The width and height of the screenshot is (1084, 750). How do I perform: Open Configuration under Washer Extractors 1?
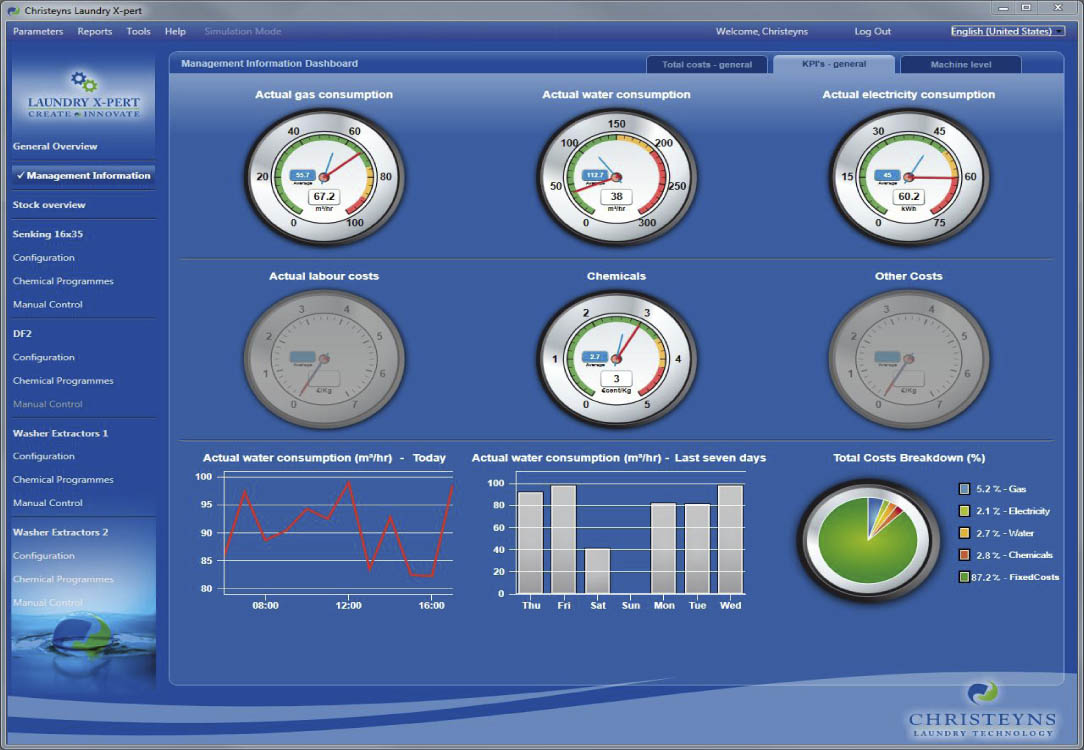click(x=44, y=456)
